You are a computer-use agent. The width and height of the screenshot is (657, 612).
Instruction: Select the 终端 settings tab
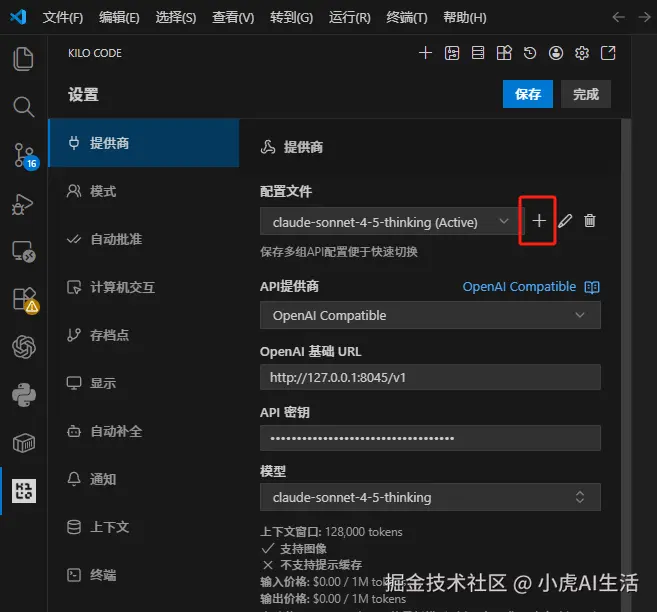[x=144, y=575]
